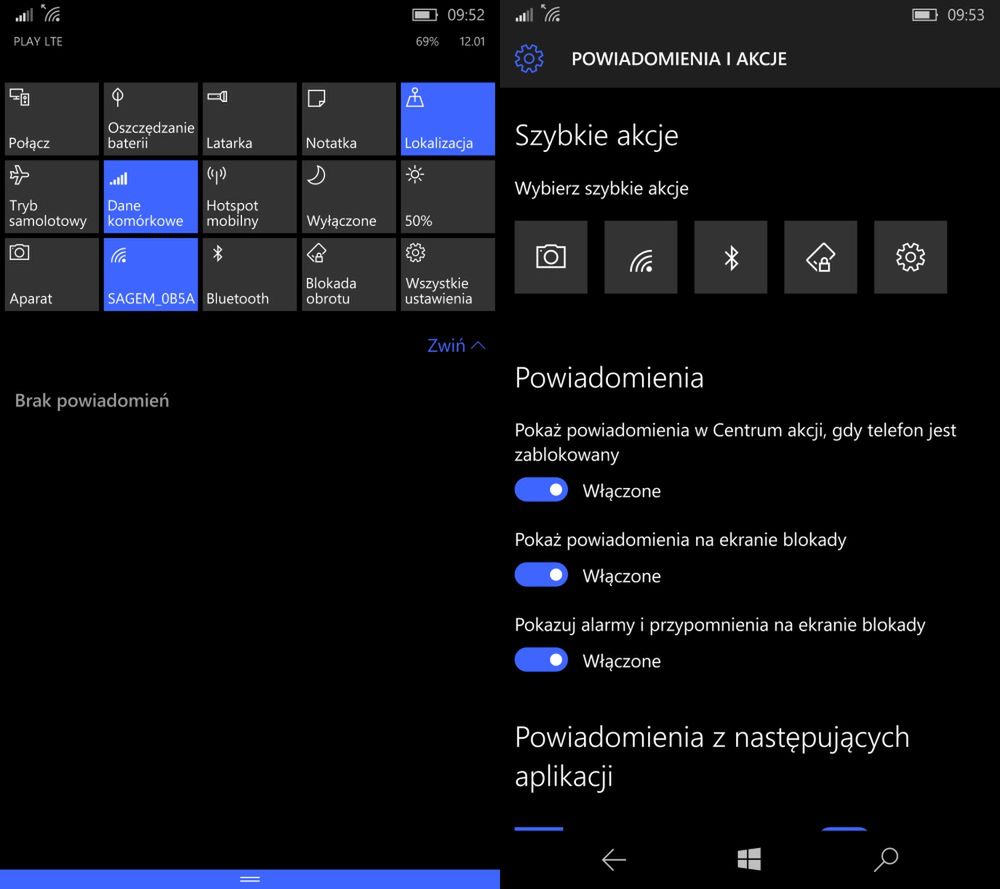1000x889 pixels.
Task: Disable notifications in Centrum akcji when locked
Action: pyautogui.click(x=541, y=490)
